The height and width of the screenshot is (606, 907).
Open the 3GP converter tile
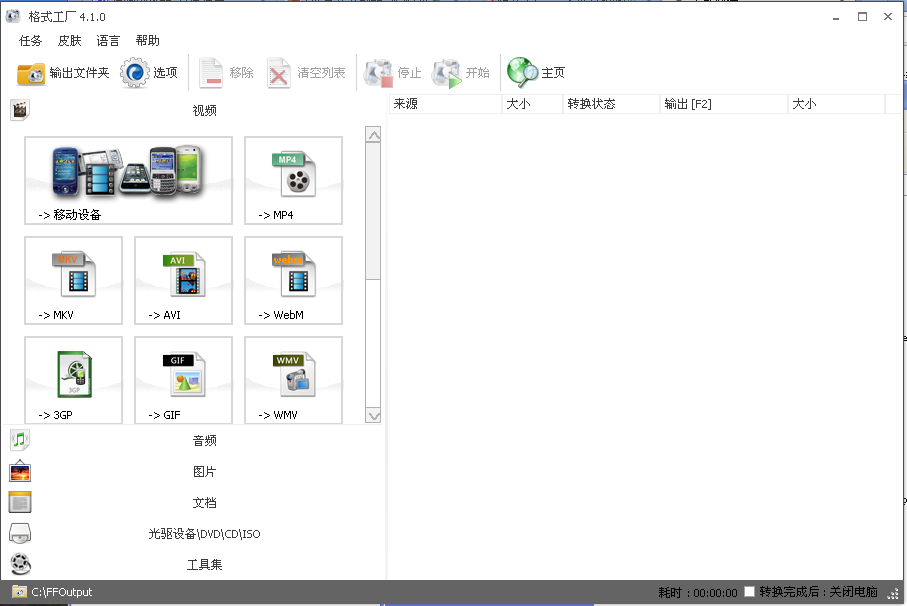(73, 380)
